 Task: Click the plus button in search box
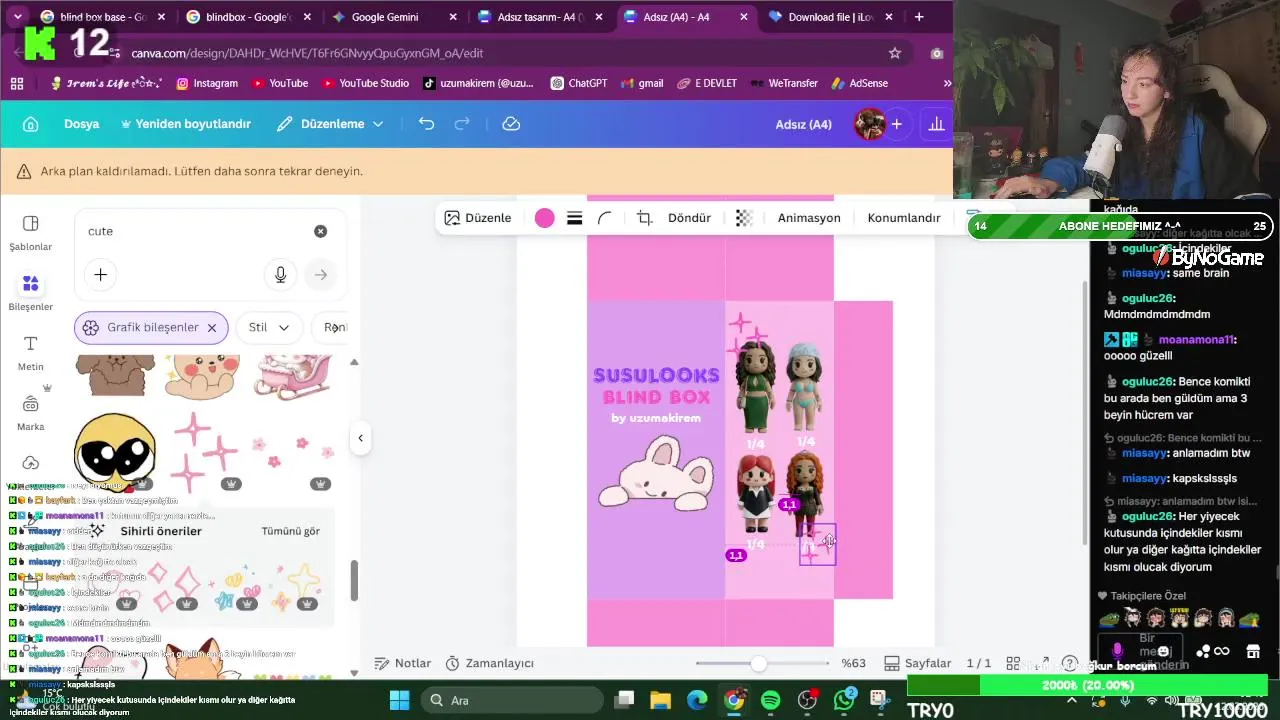pos(100,274)
